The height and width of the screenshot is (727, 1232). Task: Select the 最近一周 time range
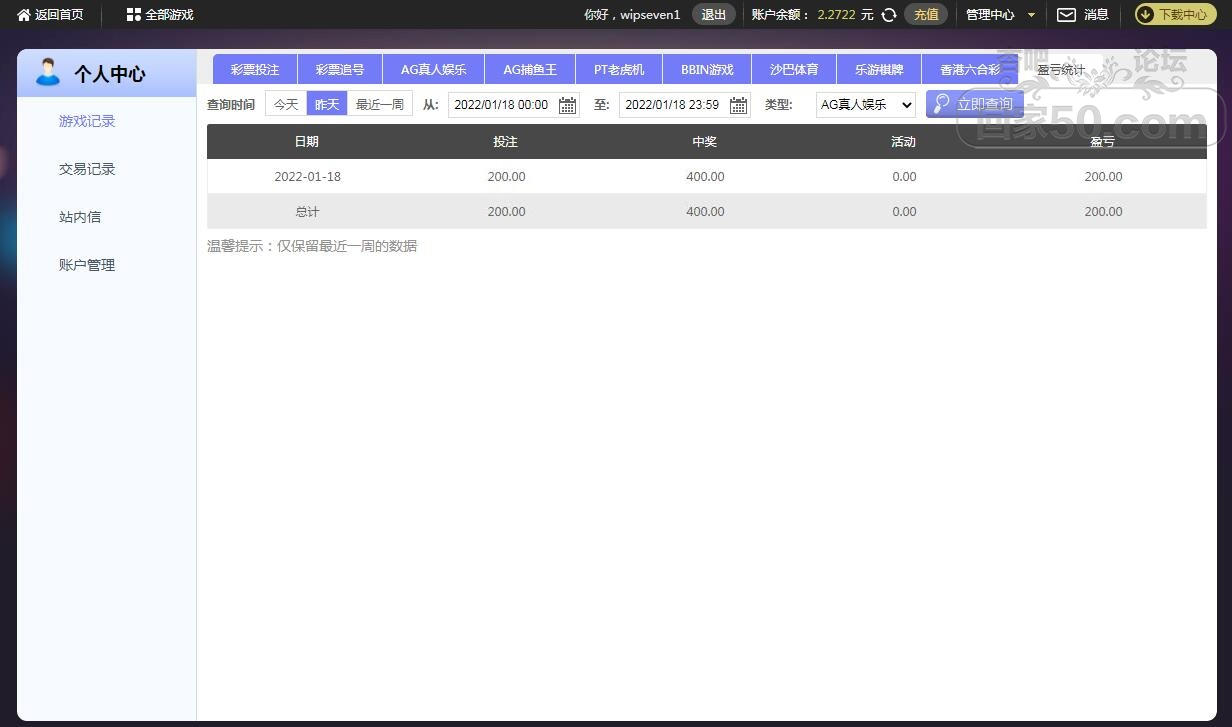point(380,104)
